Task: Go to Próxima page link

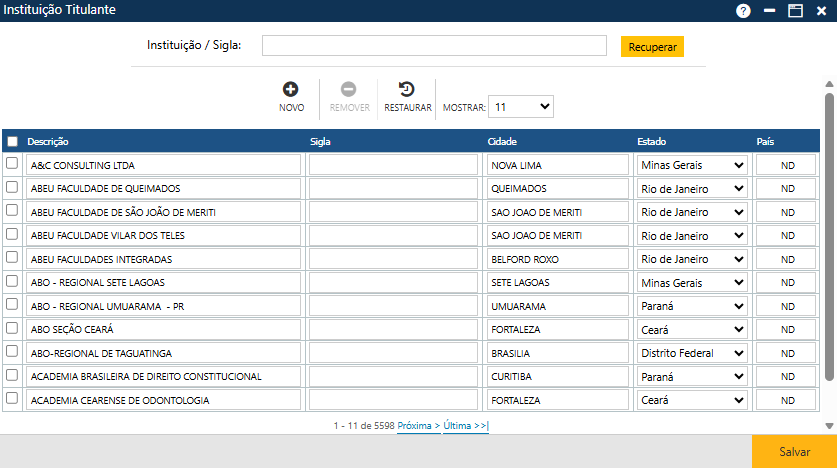Action: click(418, 426)
